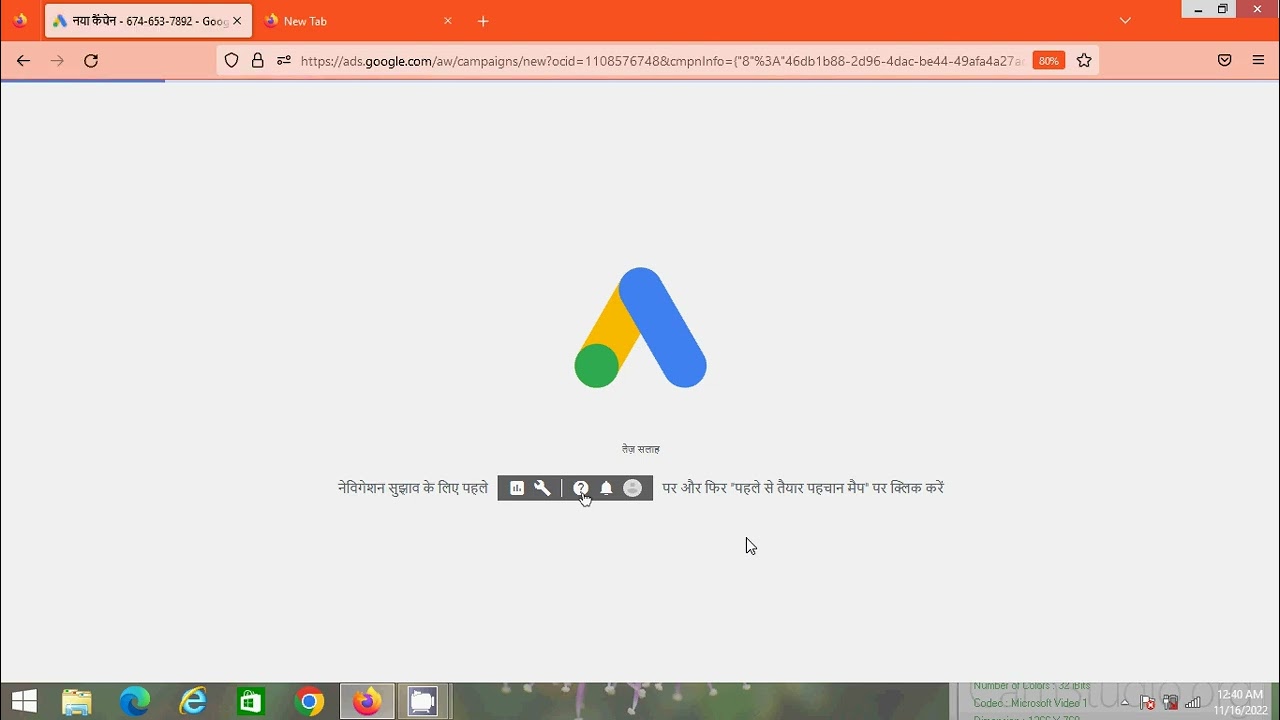Reset the 80% zoom level badge
This screenshot has height=720, width=1280.
(x=1048, y=61)
